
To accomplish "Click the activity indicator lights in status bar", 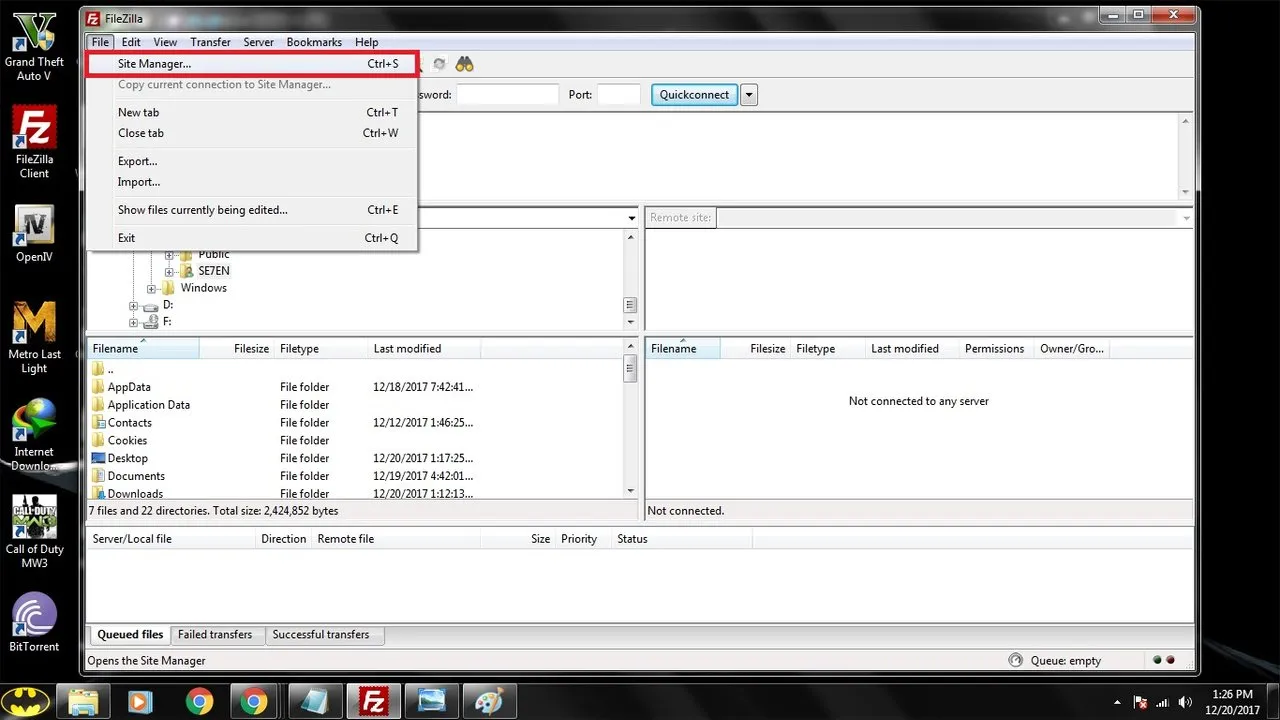I will click(1163, 660).
